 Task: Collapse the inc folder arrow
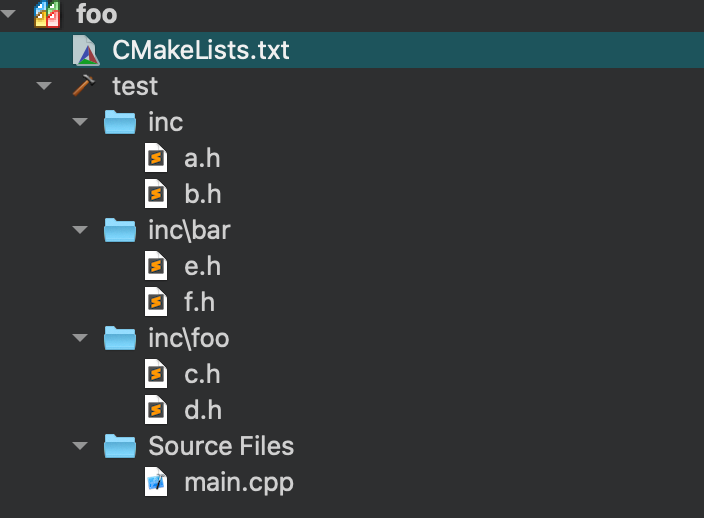click(80, 122)
